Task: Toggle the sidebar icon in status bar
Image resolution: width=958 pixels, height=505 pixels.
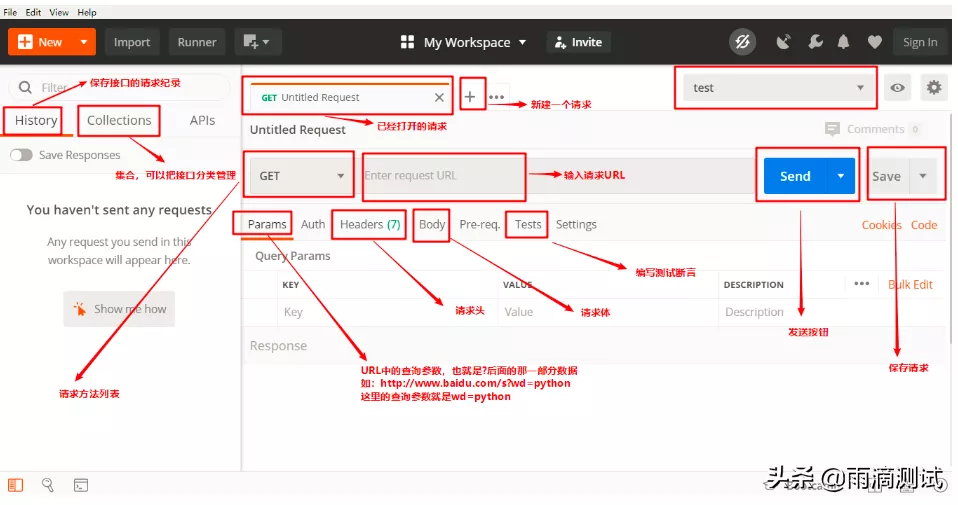Action: tap(15, 485)
